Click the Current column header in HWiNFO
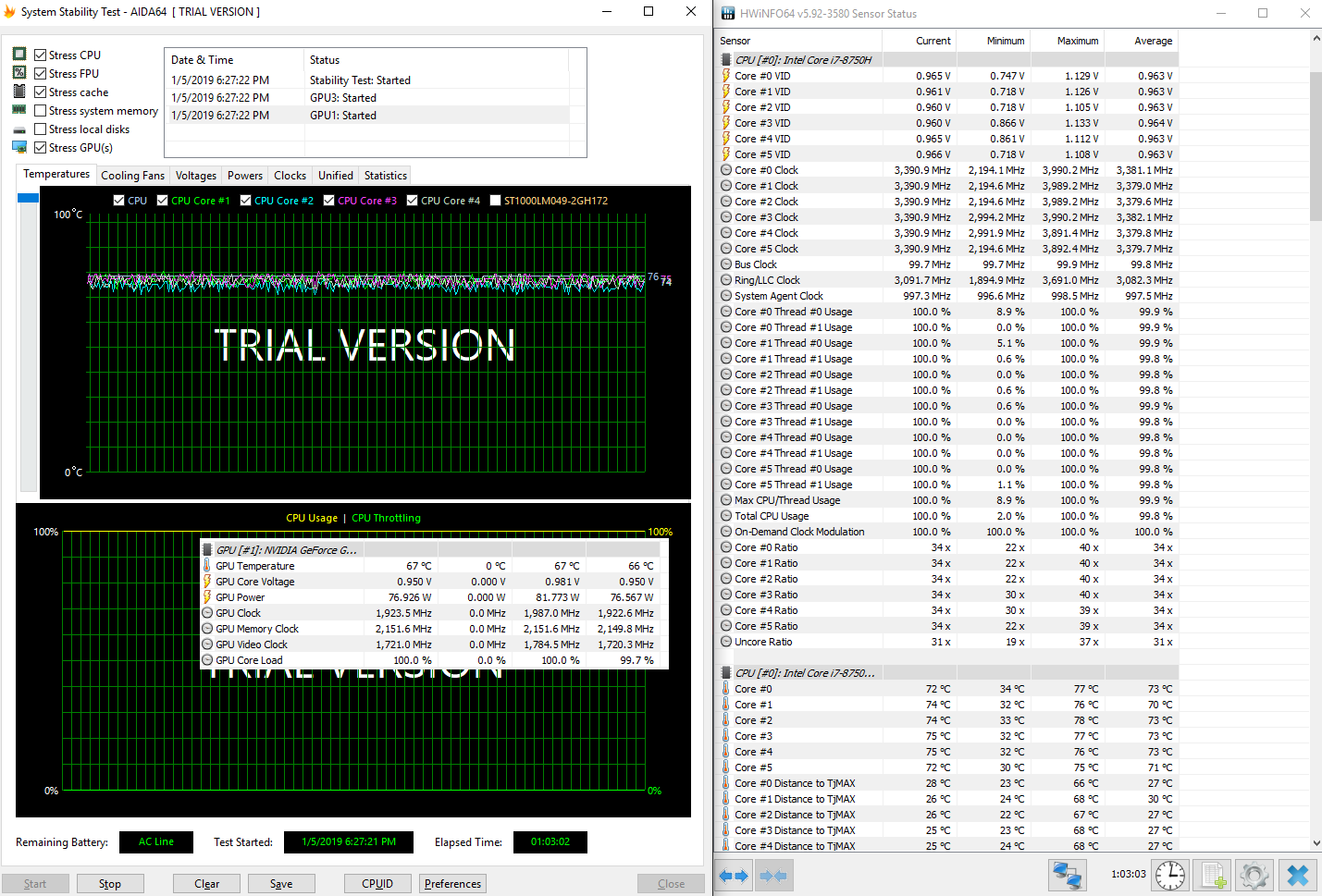Viewport: 1322px width, 896px height. (919, 41)
